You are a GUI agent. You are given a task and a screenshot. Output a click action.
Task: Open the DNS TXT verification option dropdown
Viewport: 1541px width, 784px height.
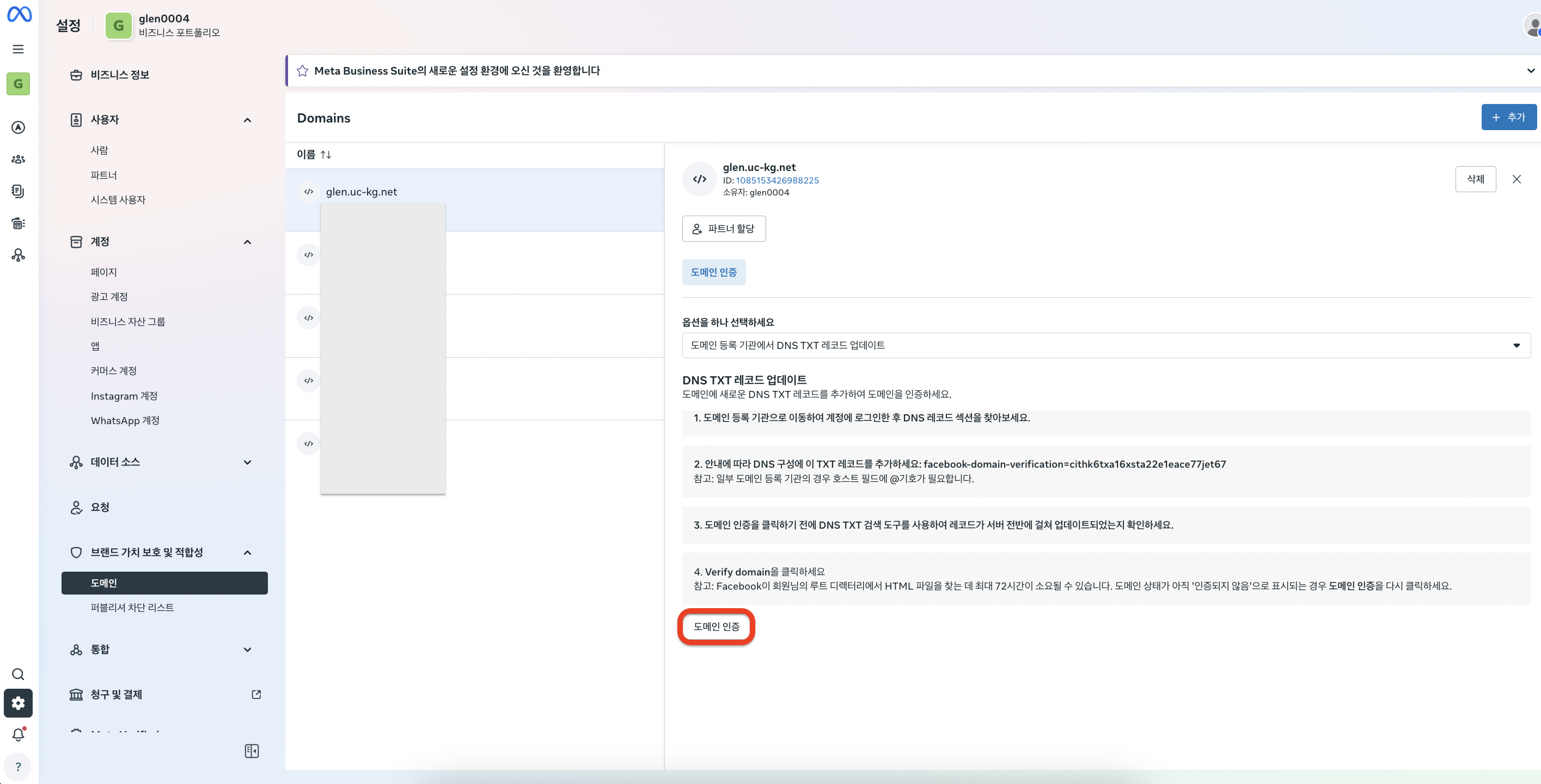click(1105, 345)
